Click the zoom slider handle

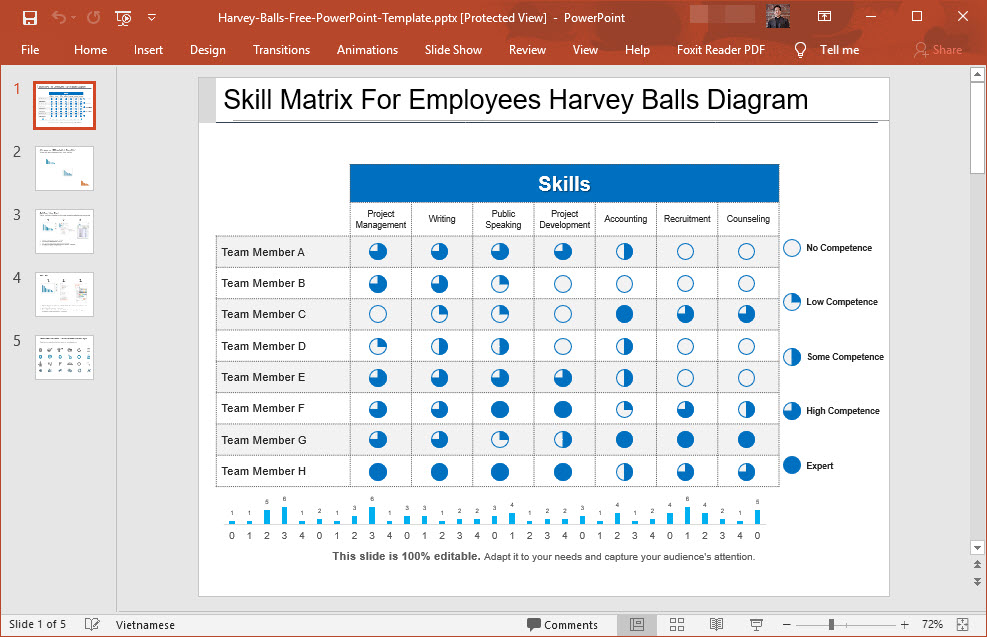tap(831, 624)
